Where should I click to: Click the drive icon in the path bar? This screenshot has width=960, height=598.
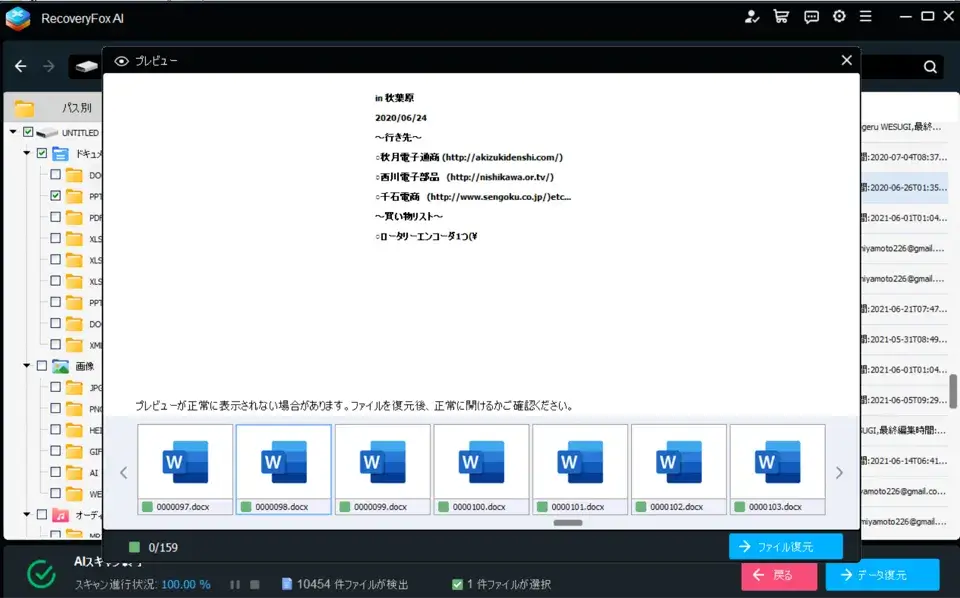(x=87, y=66)
